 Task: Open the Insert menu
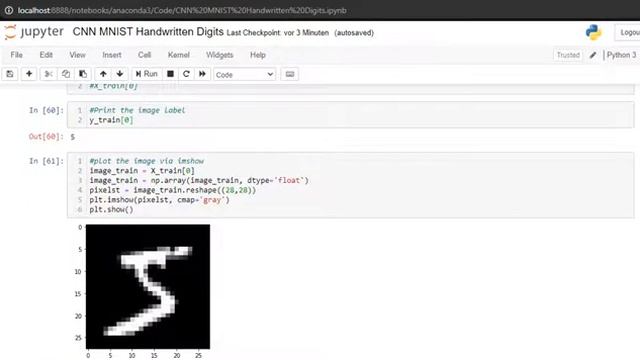[112, 55]
